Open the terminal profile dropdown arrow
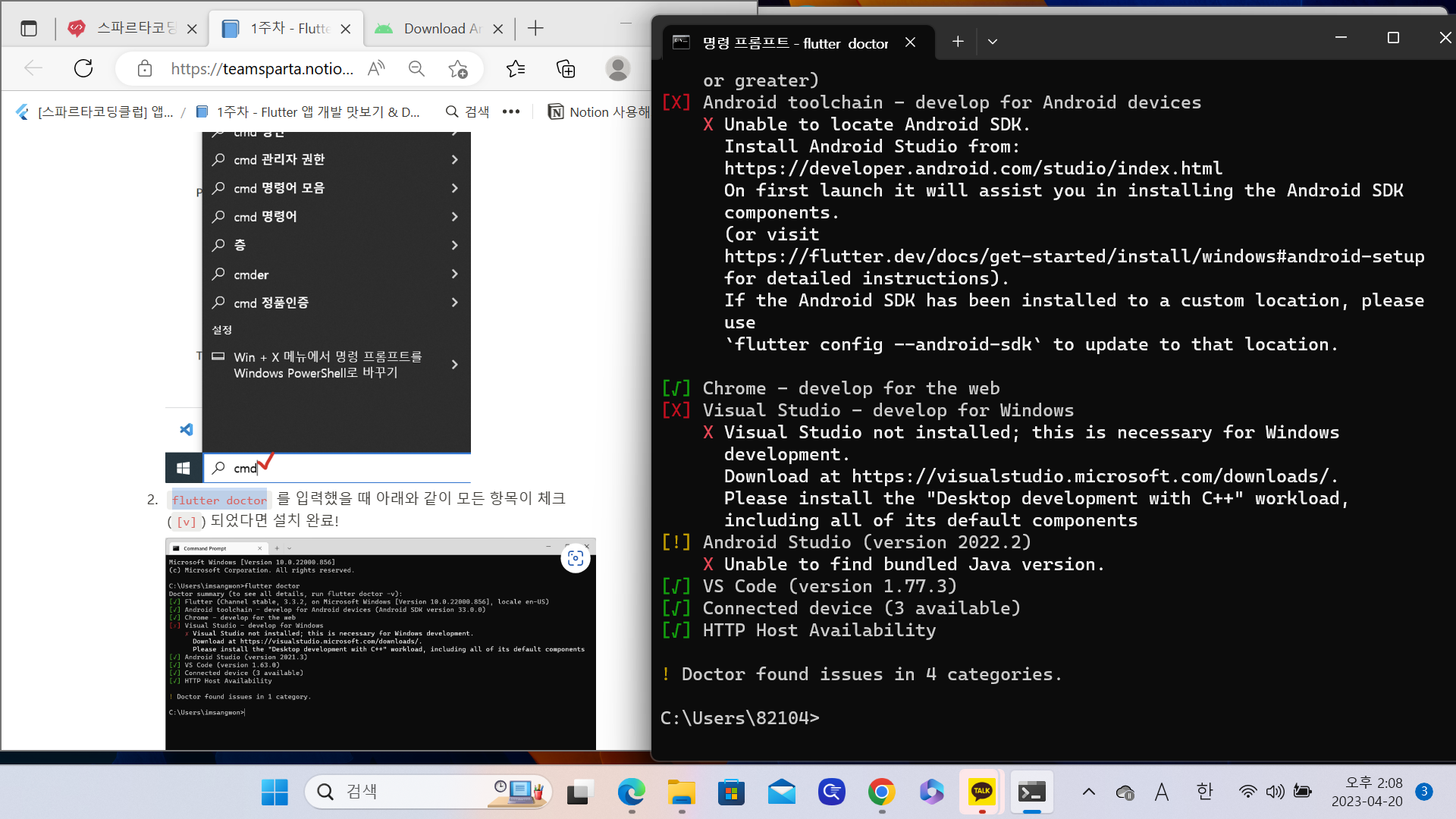The width and height of the screenshot is (1456, 819). click(x=993, y=42)
